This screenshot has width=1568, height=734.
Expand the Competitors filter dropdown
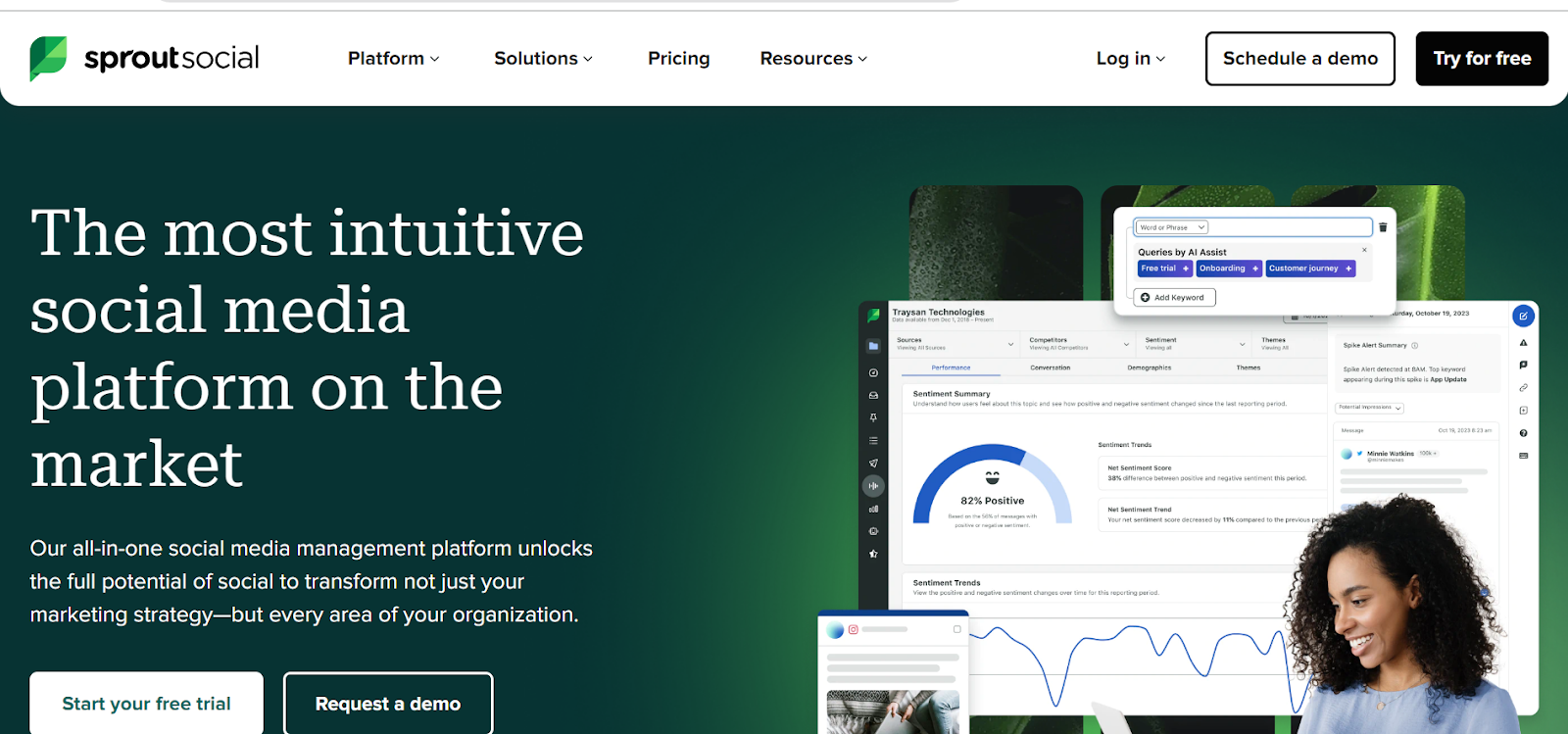(1079, 344)
